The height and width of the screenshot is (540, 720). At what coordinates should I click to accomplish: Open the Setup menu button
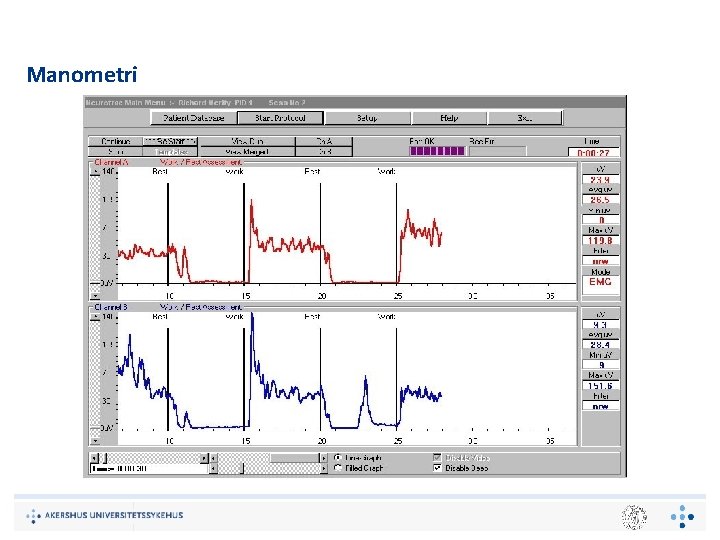367,118
